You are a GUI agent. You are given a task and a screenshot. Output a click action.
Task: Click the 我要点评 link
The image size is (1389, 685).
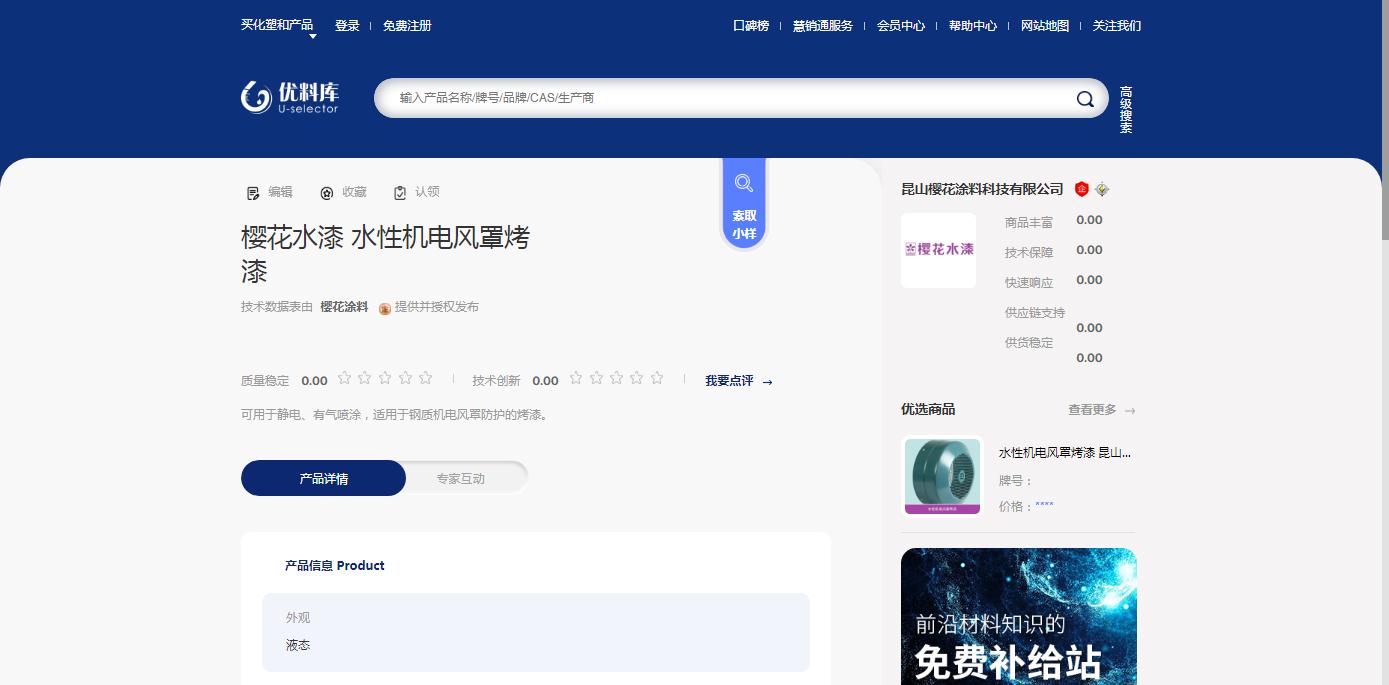729,381
